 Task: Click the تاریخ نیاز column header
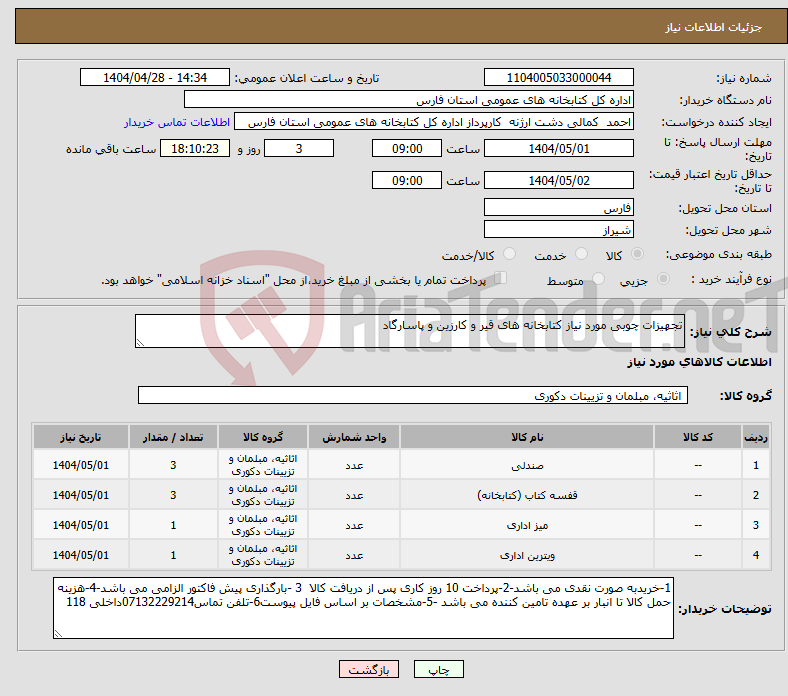click(81, 437)
